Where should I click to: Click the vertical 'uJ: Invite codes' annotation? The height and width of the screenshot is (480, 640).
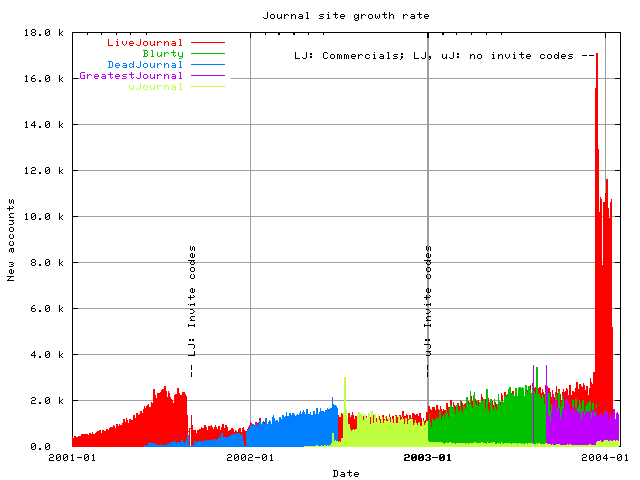click(x=428, y=311)
